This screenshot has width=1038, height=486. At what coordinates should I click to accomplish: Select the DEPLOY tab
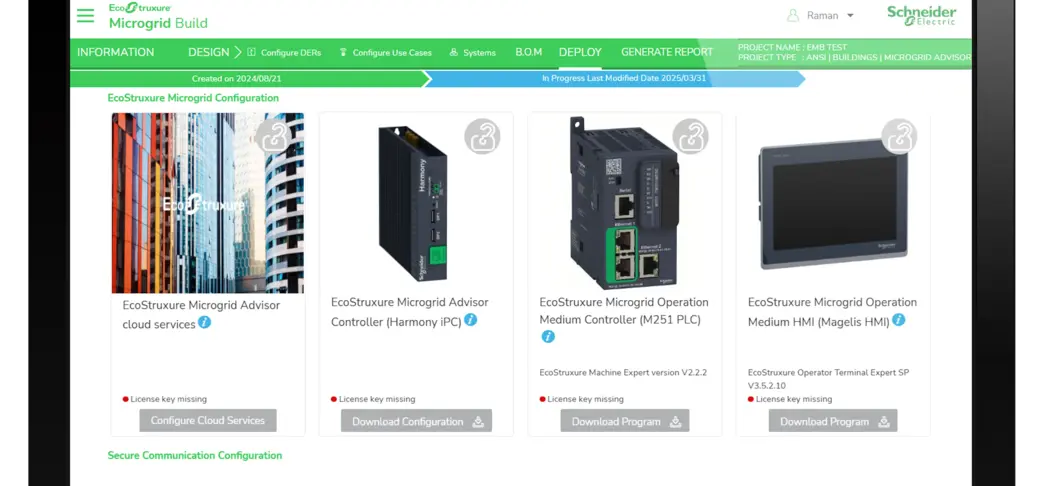(x=580, y=52)
